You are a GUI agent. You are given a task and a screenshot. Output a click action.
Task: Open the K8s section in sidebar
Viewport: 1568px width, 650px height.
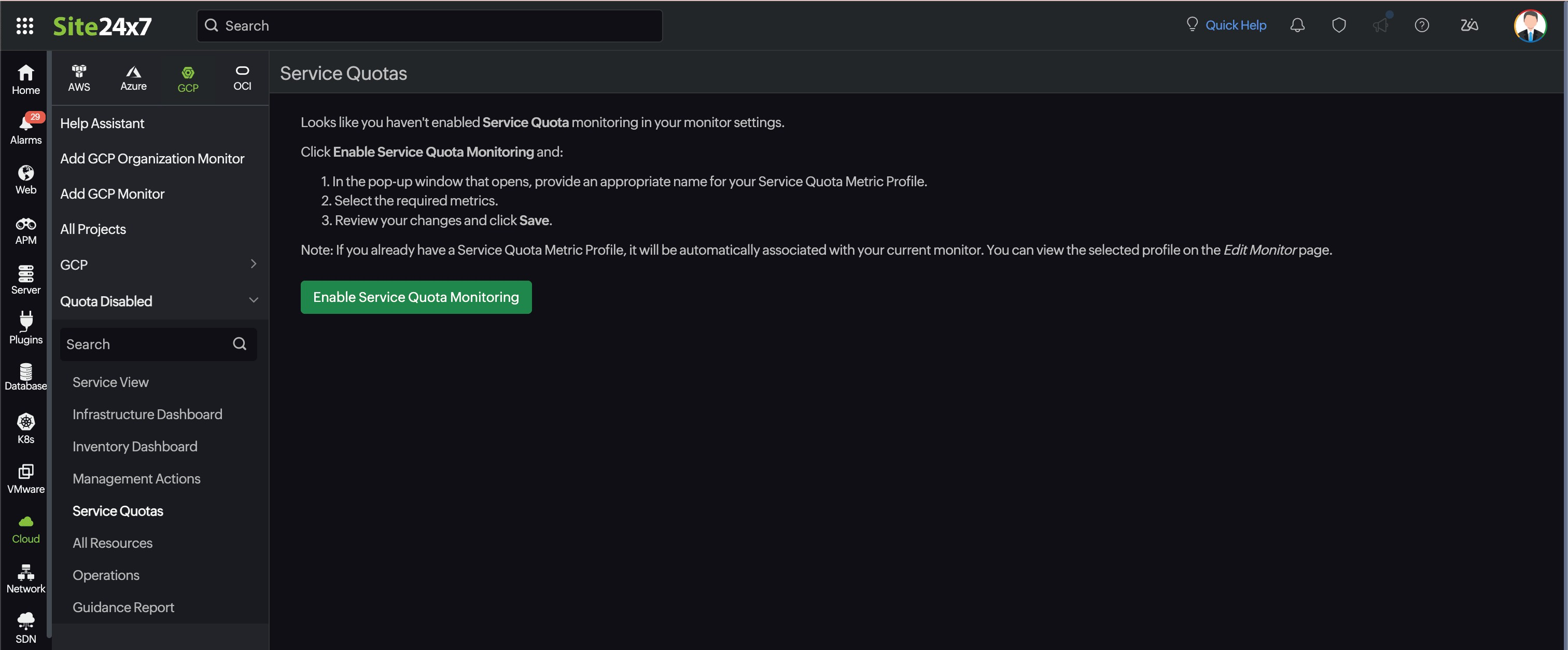25,428
